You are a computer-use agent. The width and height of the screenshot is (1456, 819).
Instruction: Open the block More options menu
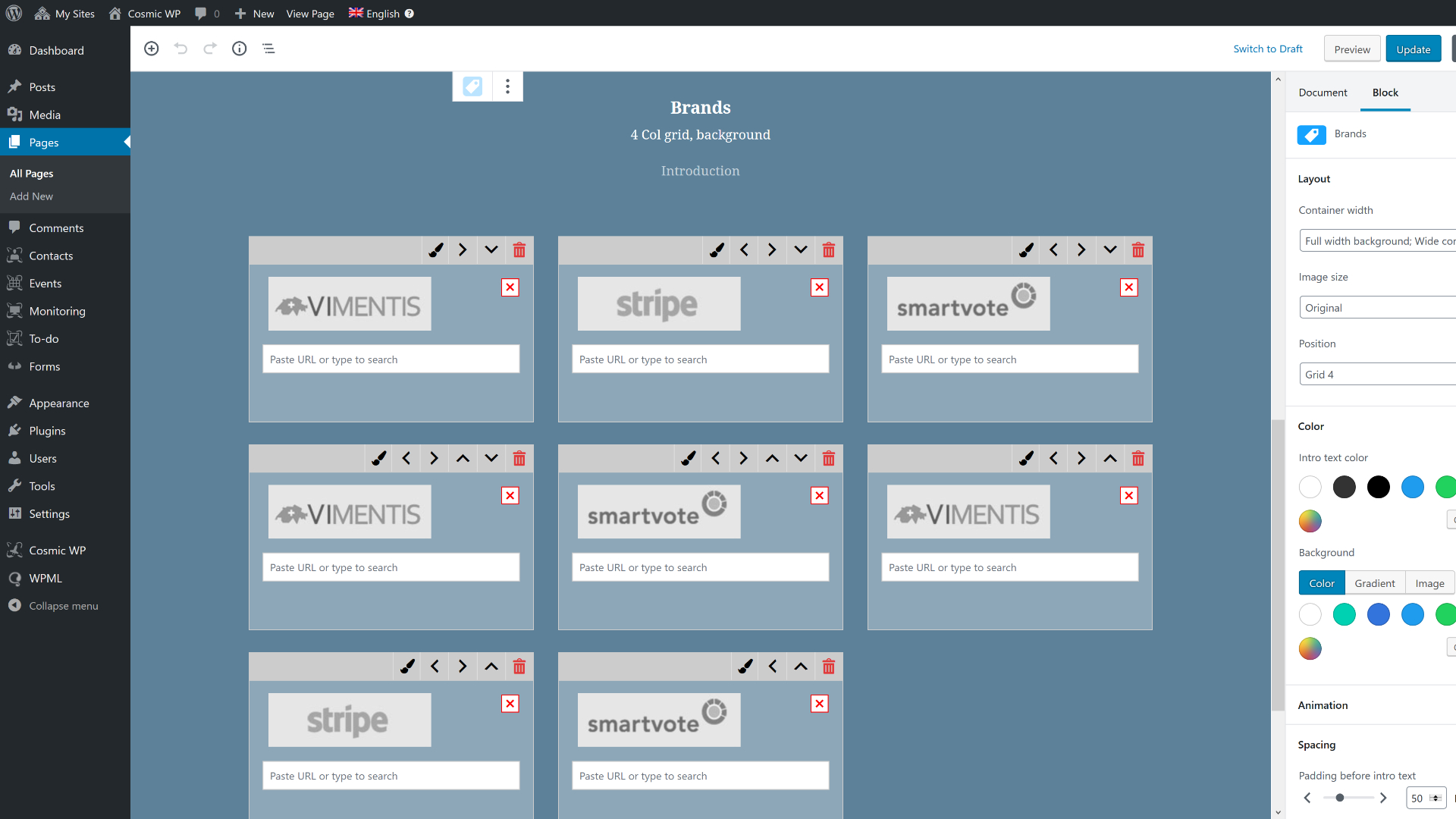tap(508, 86)
